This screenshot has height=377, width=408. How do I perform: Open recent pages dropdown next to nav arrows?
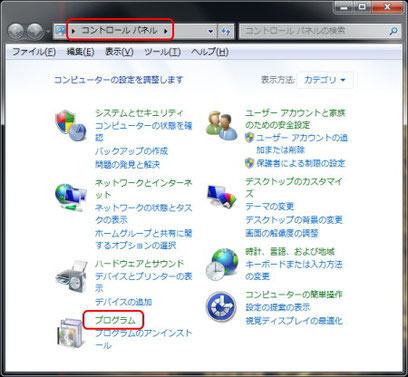click(48, 31)
